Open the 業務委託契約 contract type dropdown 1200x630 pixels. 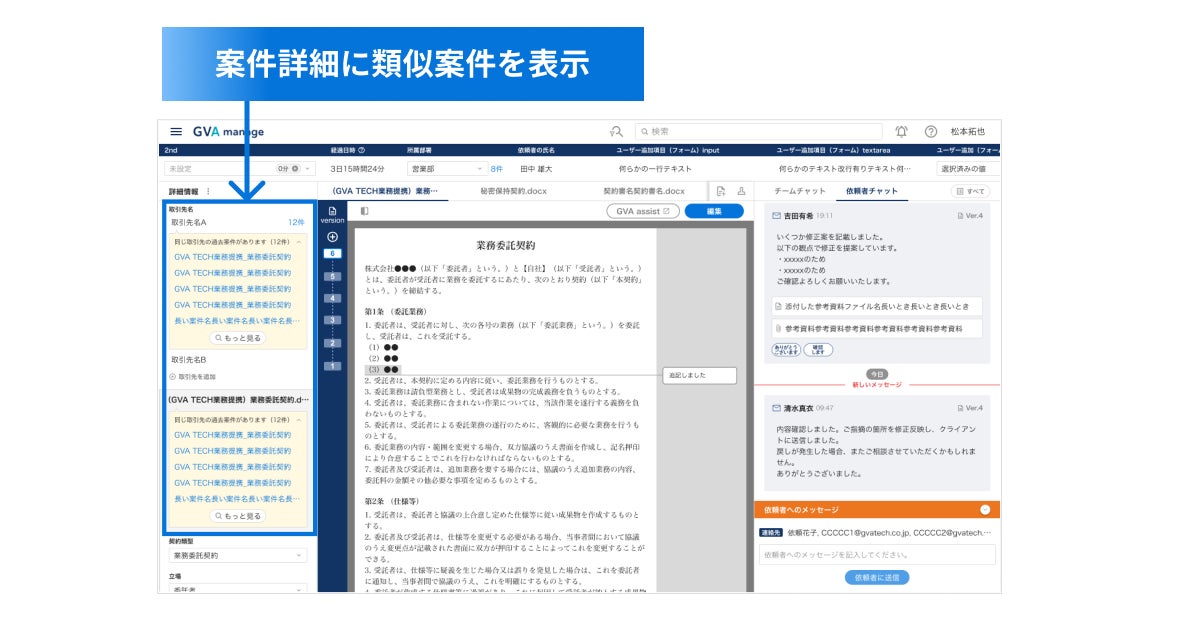[238, 555]
